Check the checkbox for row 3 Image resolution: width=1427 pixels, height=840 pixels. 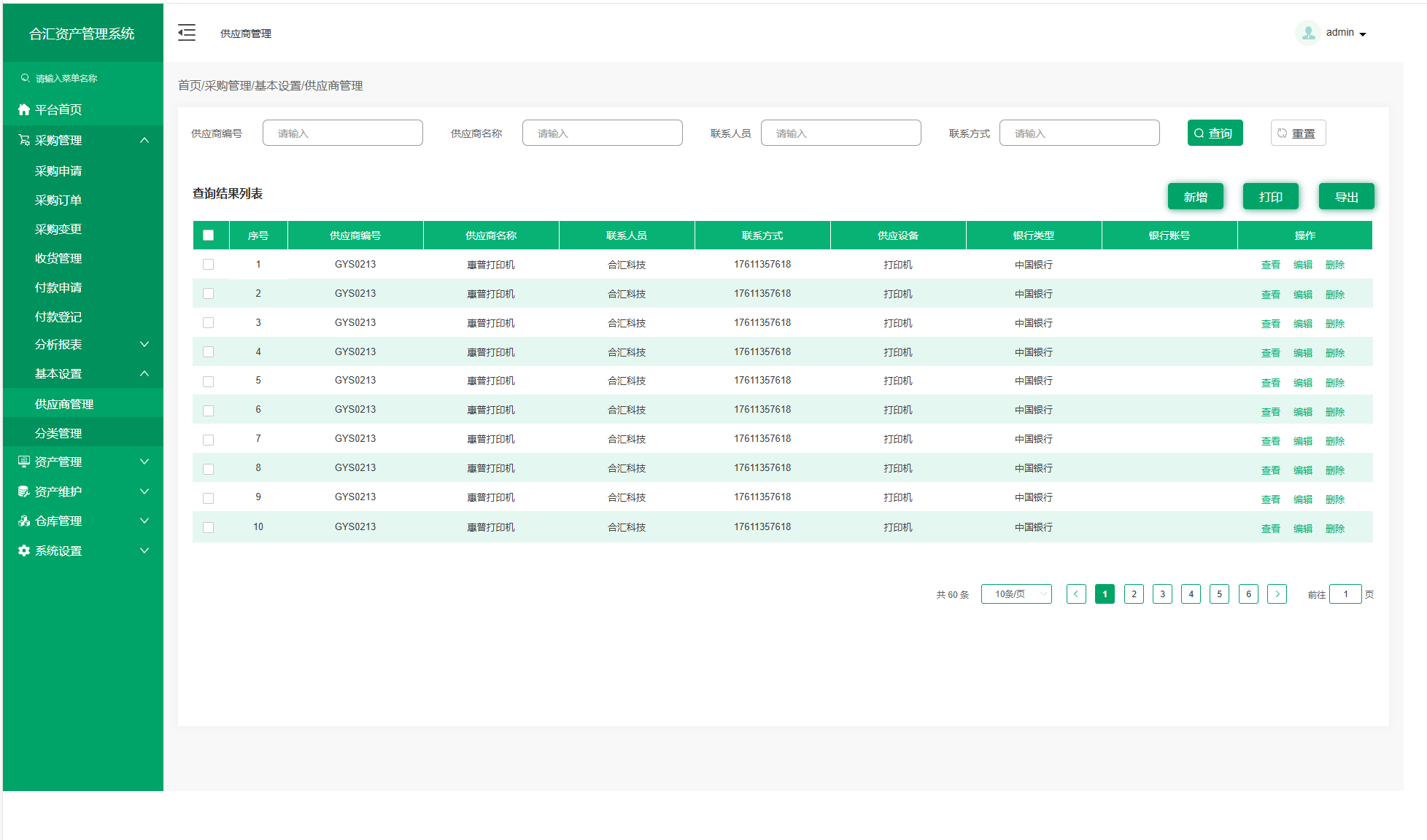209,323
